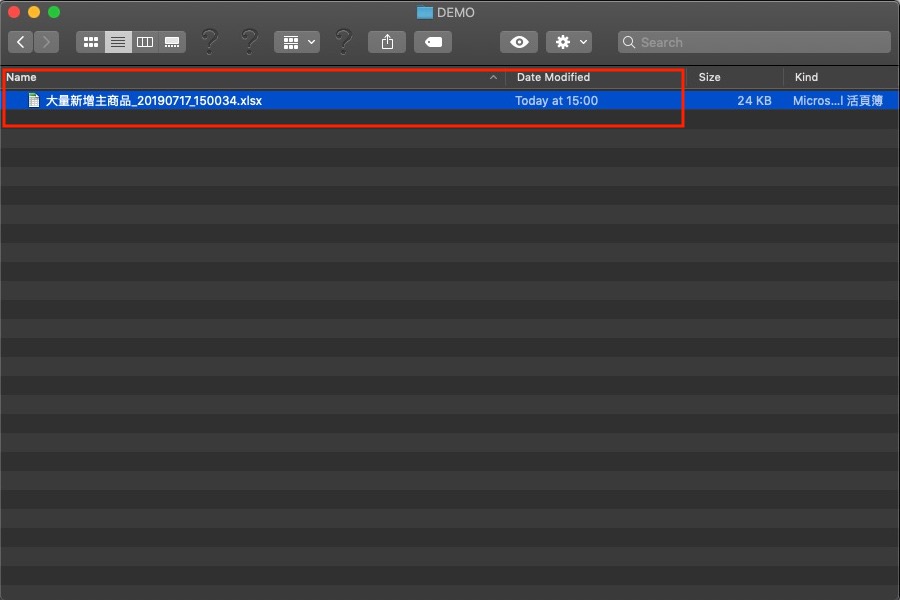Screen dimensions: 900x600
Task: Close the DEMO Finder window
Action: tap(14, 12)
